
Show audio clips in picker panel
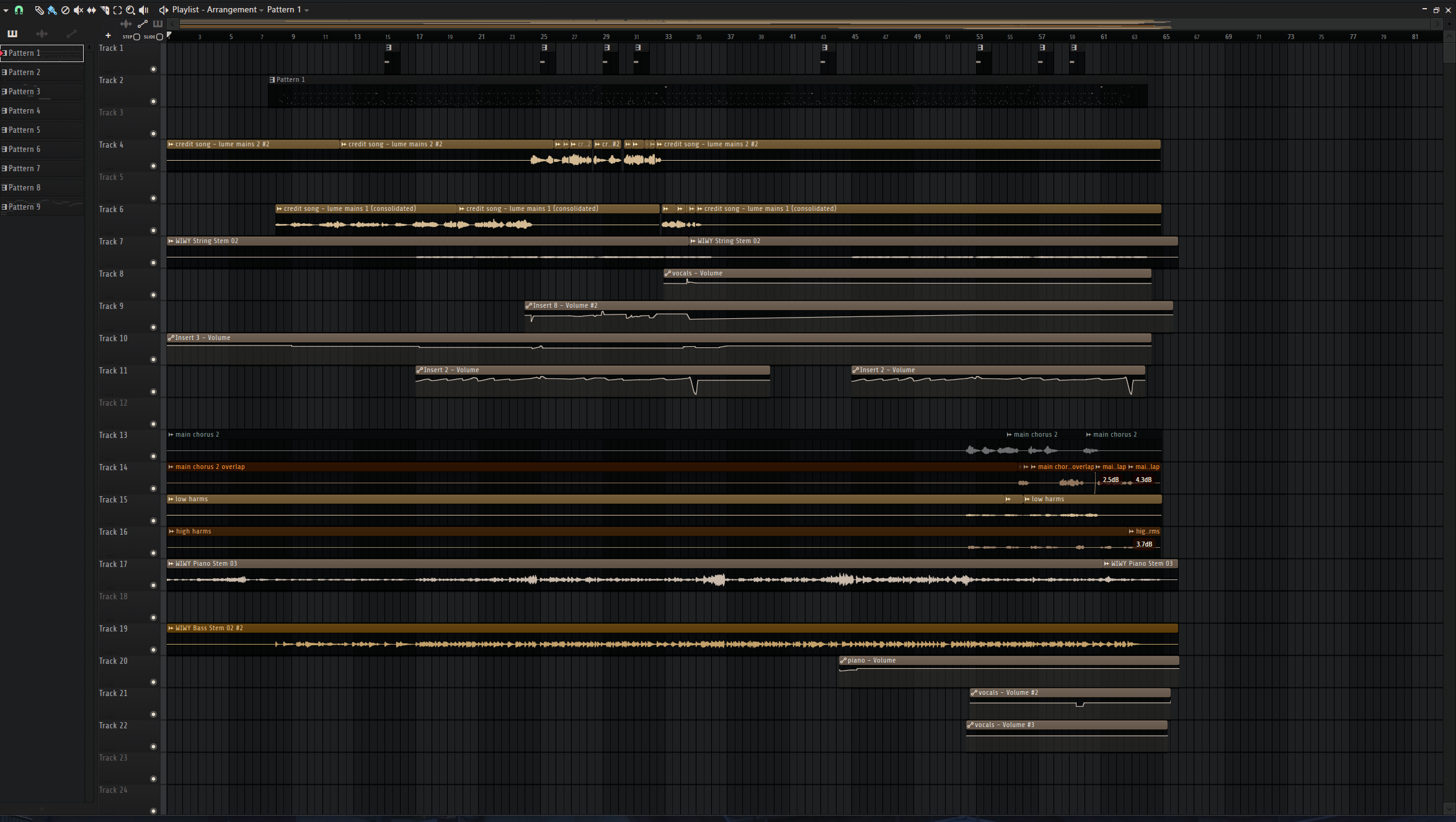pyautogui.click(x=42, y=34)
